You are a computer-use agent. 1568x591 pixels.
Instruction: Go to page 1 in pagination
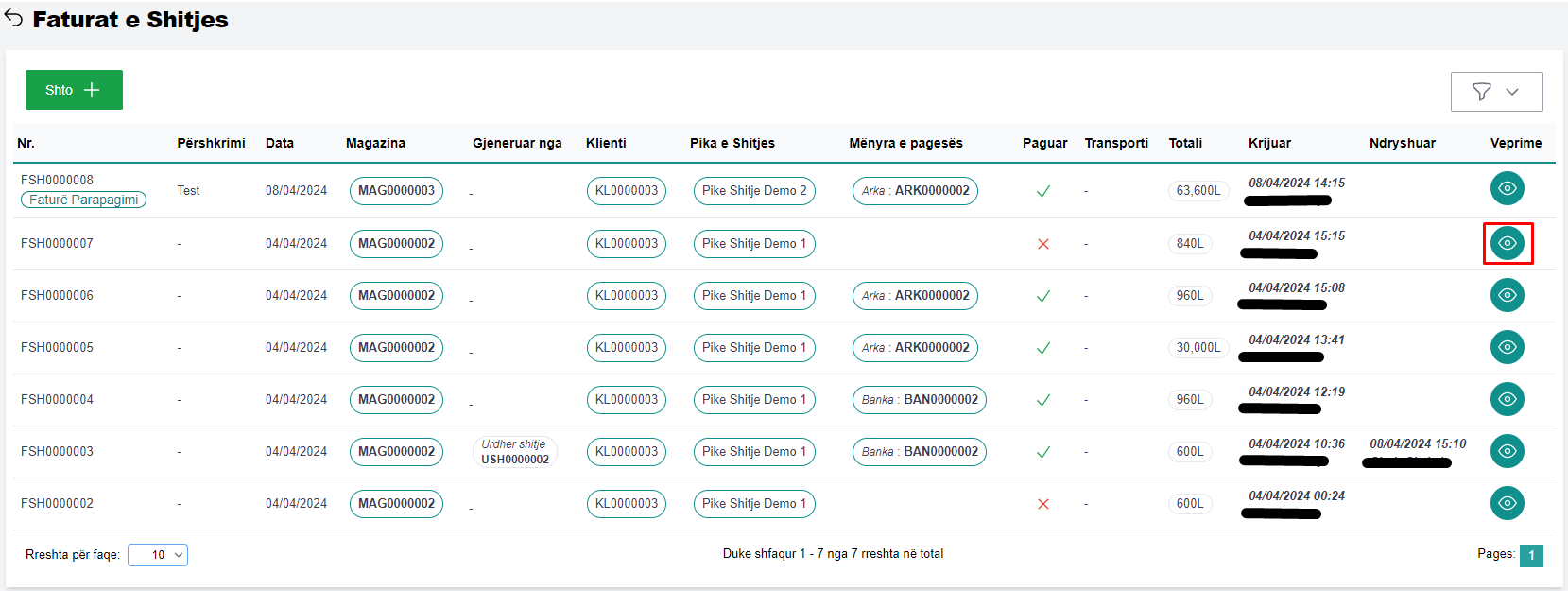1531,555
